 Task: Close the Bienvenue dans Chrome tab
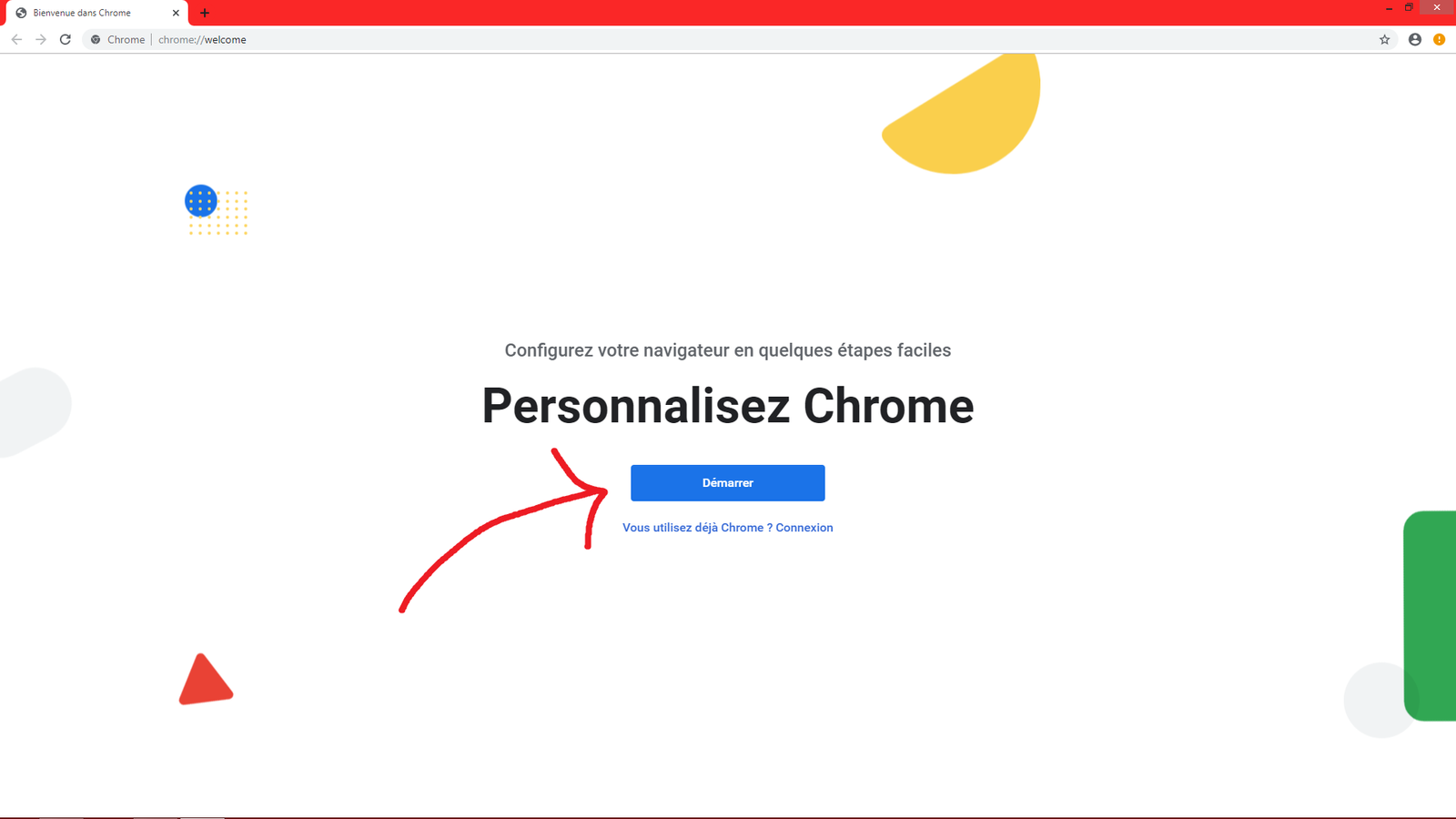coord(176,13)
